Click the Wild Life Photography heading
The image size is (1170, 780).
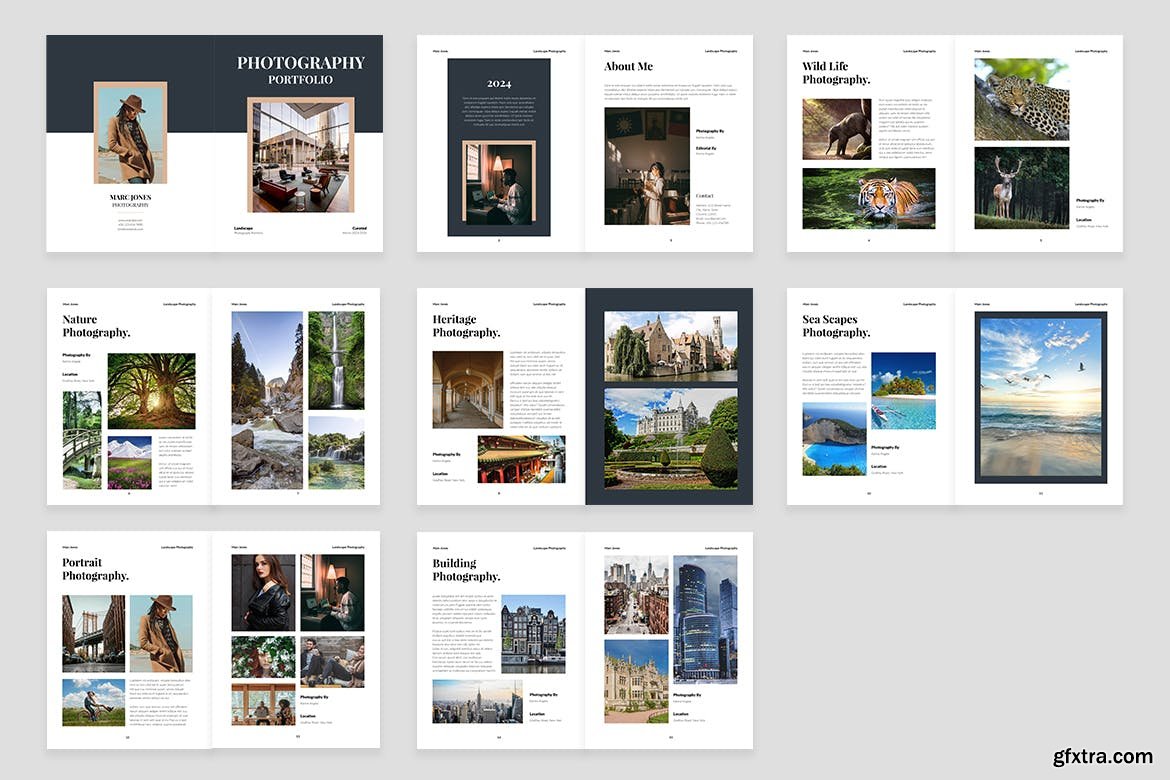click(836, 73)
